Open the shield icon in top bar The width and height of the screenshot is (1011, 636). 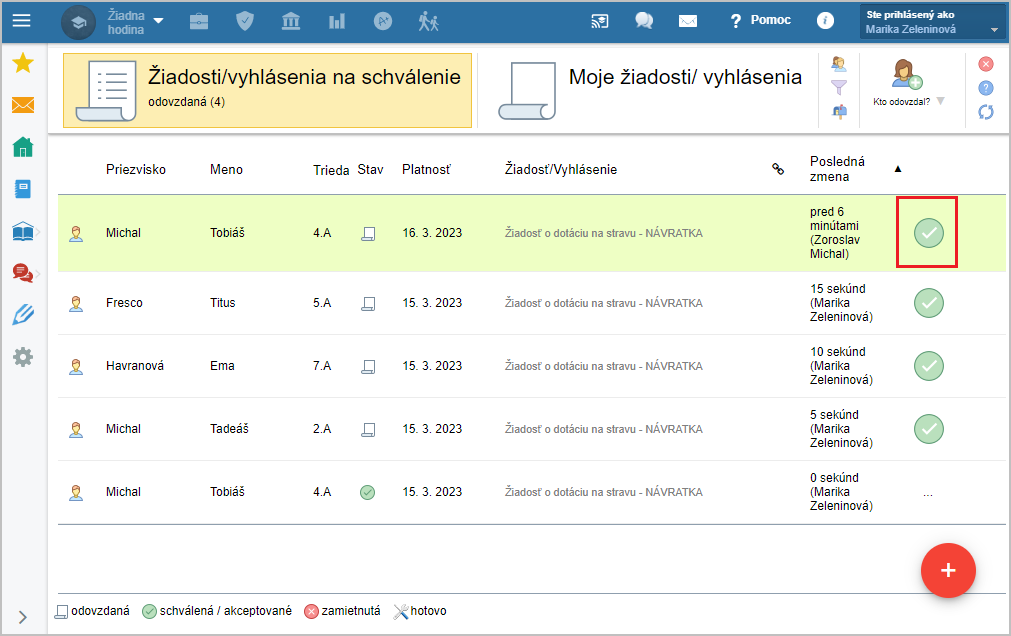tap(244, 21)
